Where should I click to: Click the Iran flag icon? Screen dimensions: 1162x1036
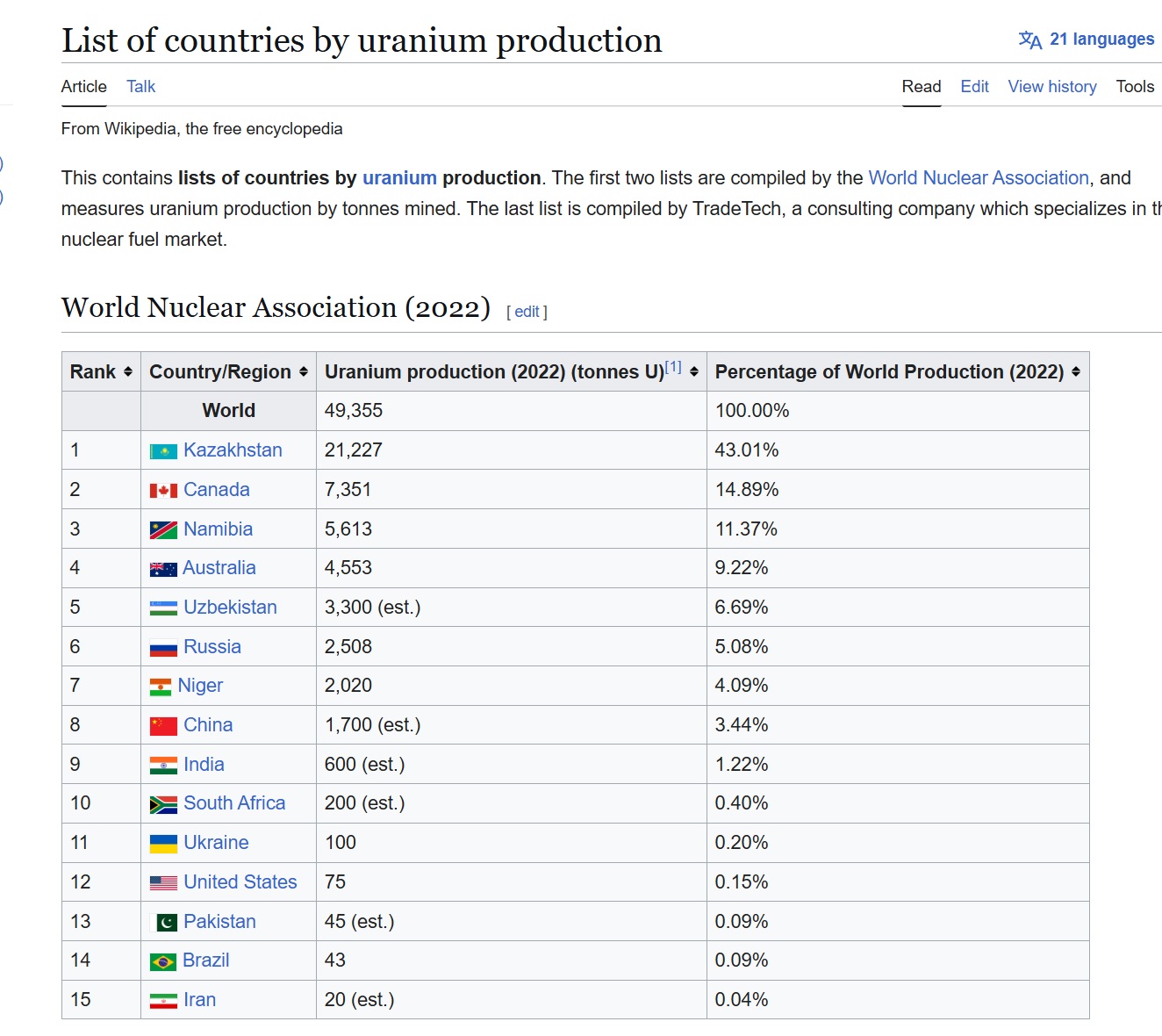click(x=163, y=1001)
